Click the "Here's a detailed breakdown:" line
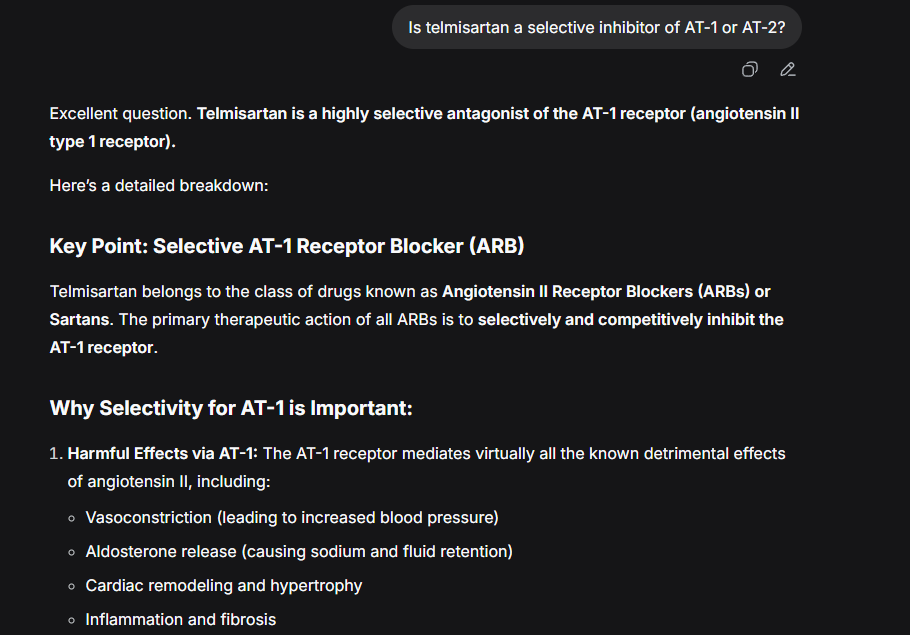The width and height of the screenshot is (910, 635). 159,186
